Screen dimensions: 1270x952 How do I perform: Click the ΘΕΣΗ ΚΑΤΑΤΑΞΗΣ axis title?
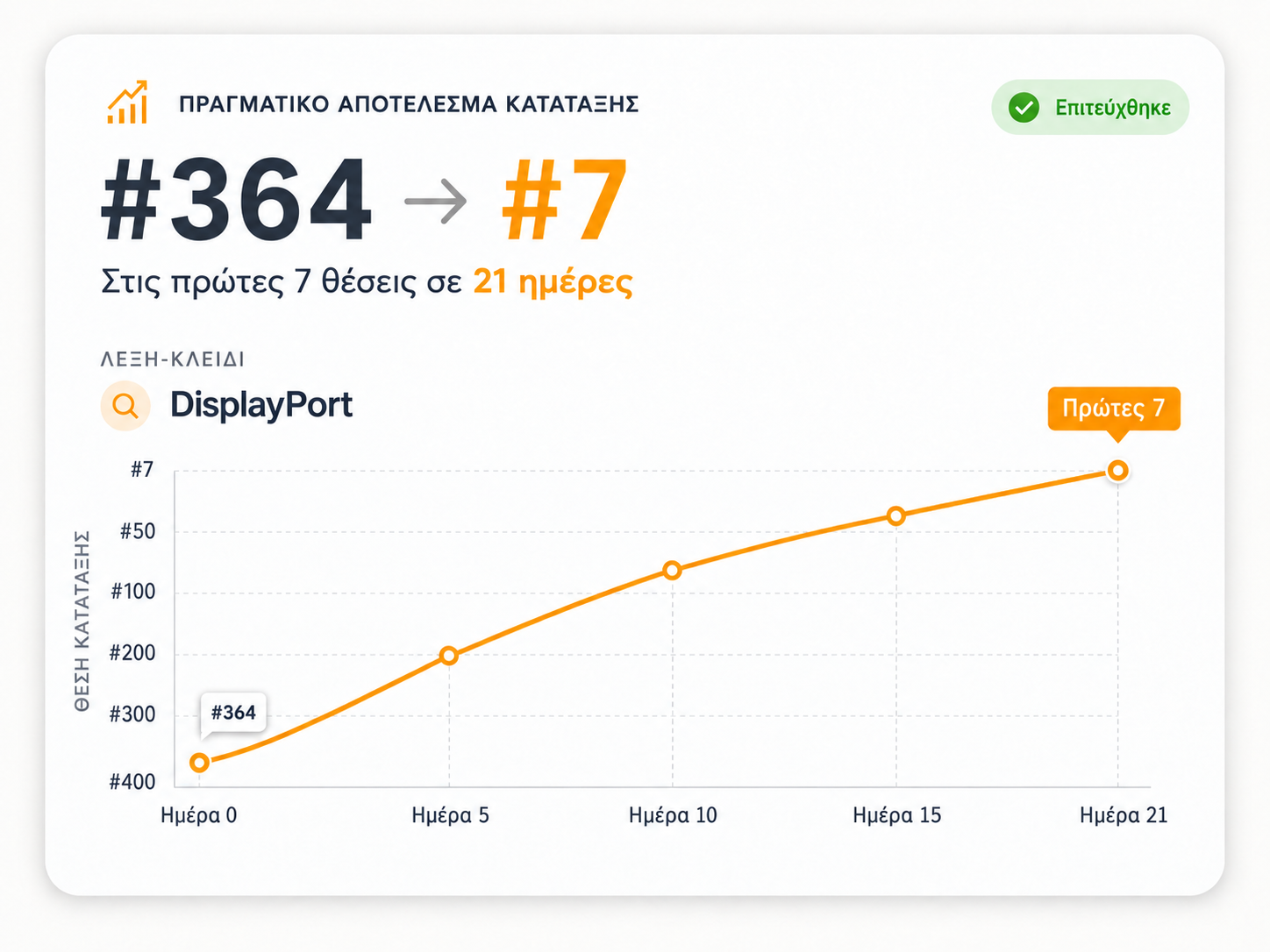[x=82, y=621]
